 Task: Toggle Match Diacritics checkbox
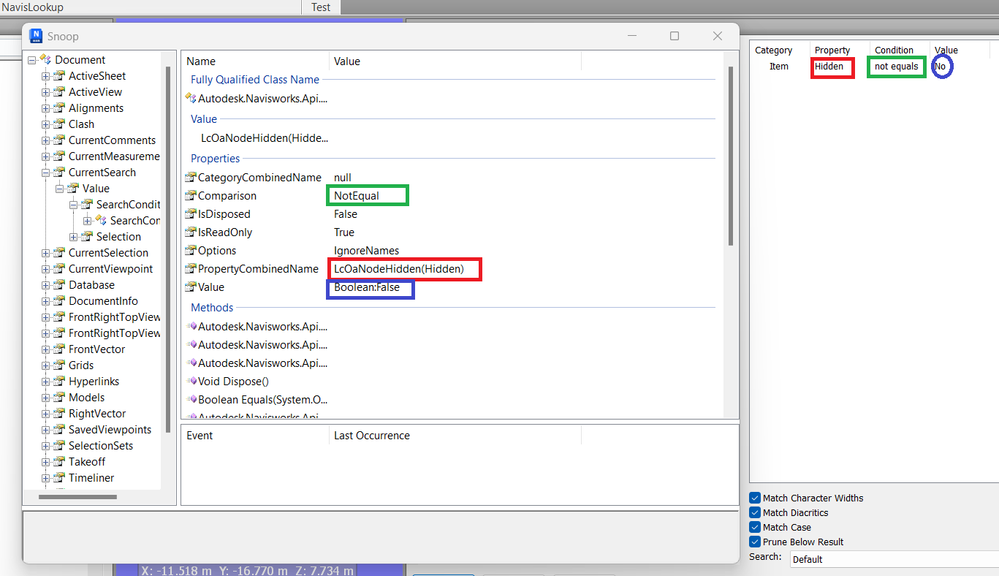(x=755, y=512)
